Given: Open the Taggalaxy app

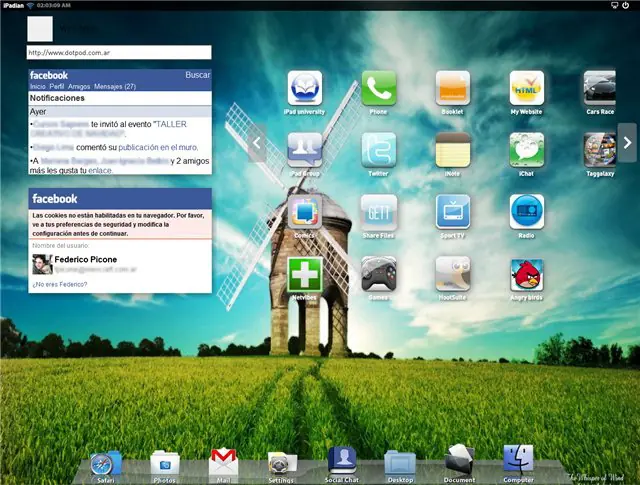Looking at the screenshot, I should (600, 150).
